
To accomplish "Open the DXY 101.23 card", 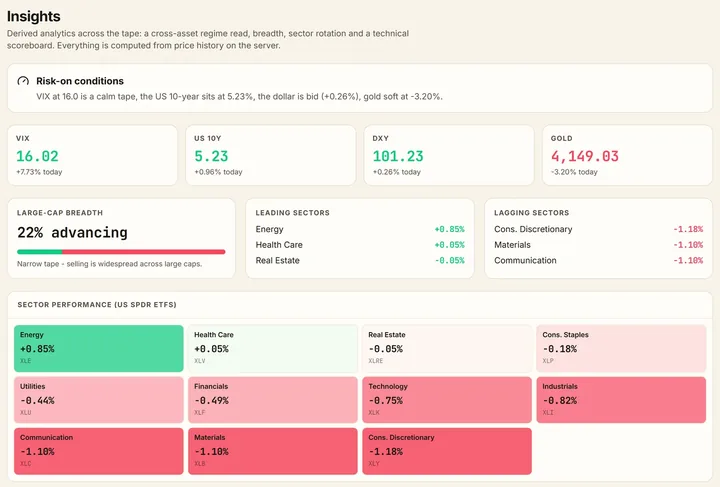I will tap(449, 155).
